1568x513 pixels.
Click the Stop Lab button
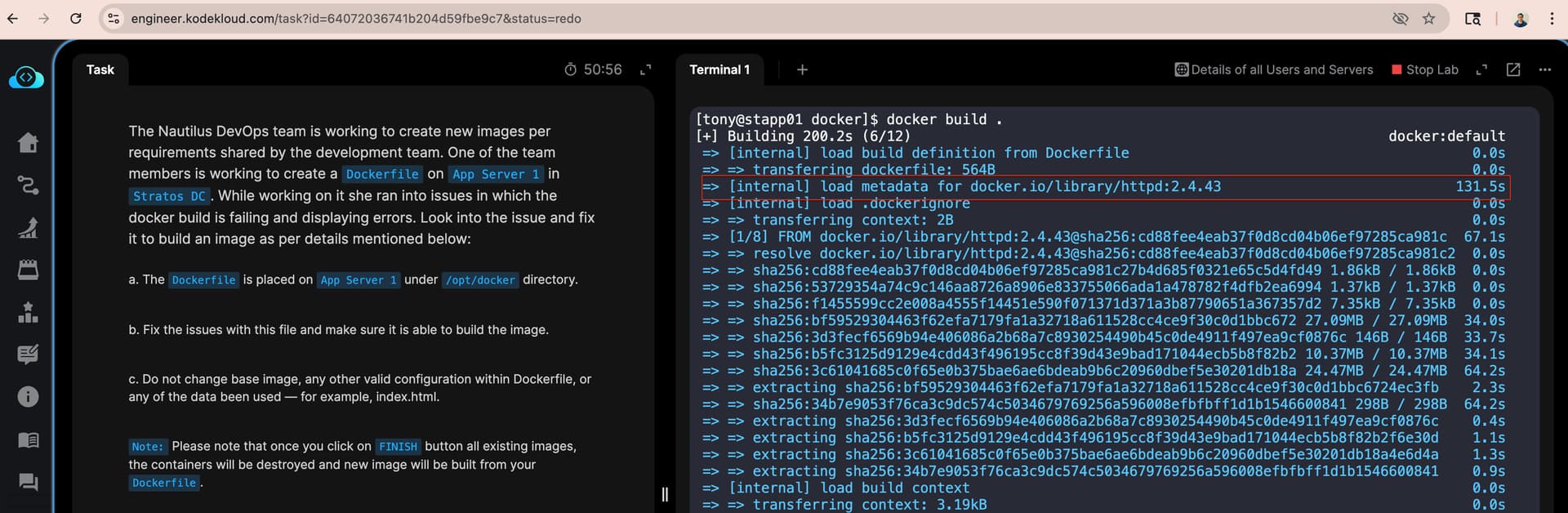click(x=1425, y=69)
